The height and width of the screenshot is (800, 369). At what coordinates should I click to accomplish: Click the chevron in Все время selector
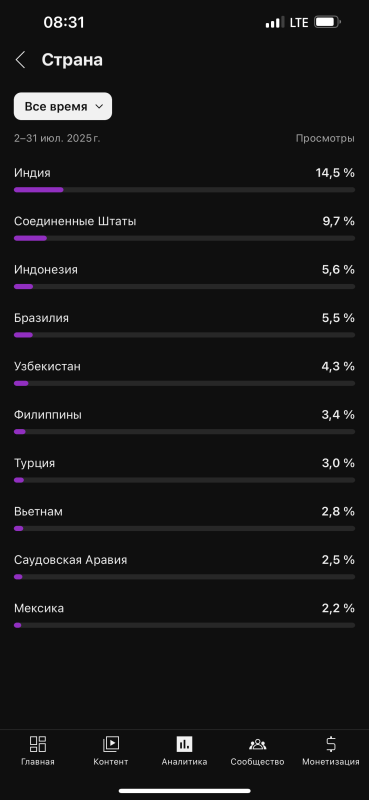[100, 107]
